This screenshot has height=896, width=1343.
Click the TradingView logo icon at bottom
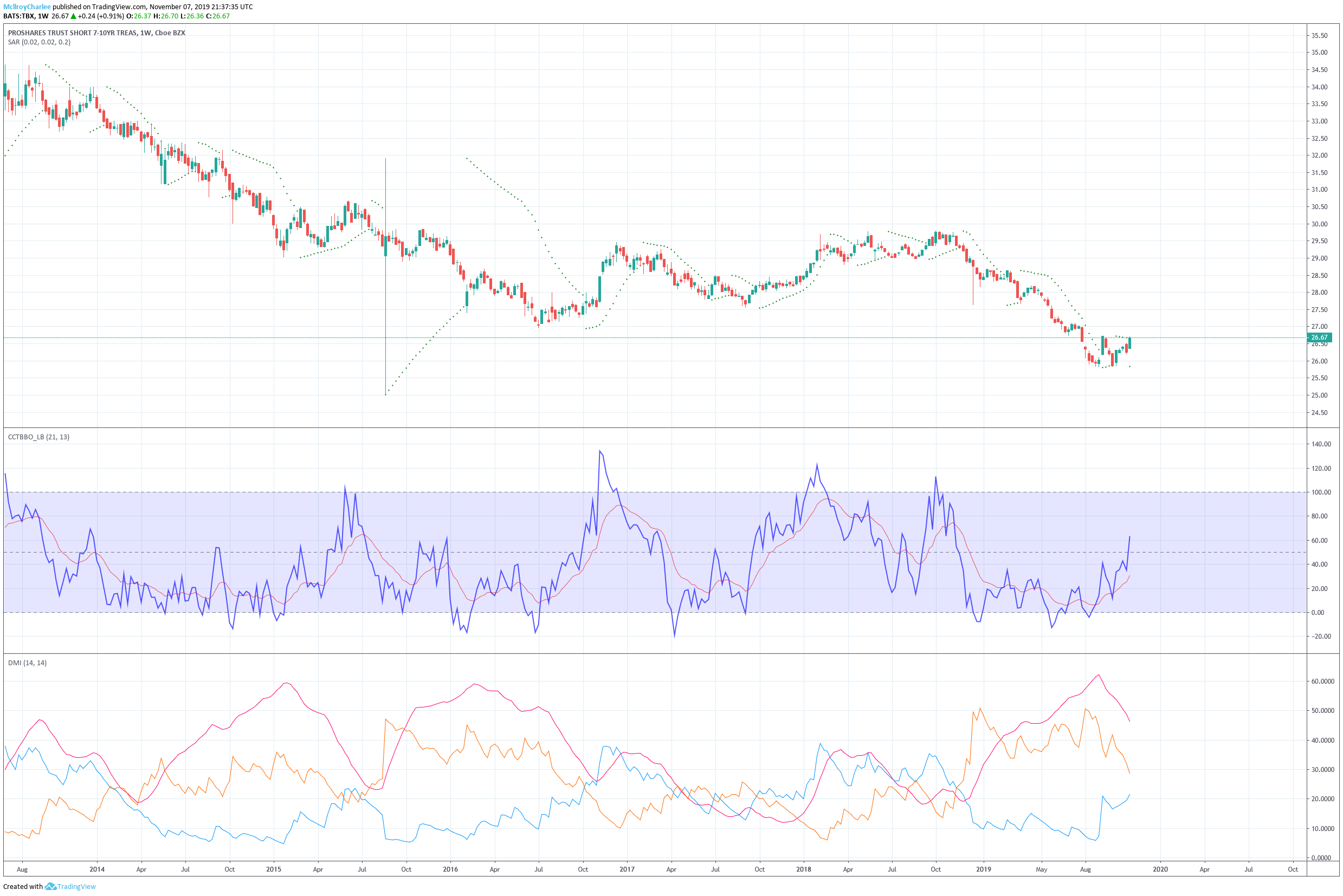click(50, 887)
